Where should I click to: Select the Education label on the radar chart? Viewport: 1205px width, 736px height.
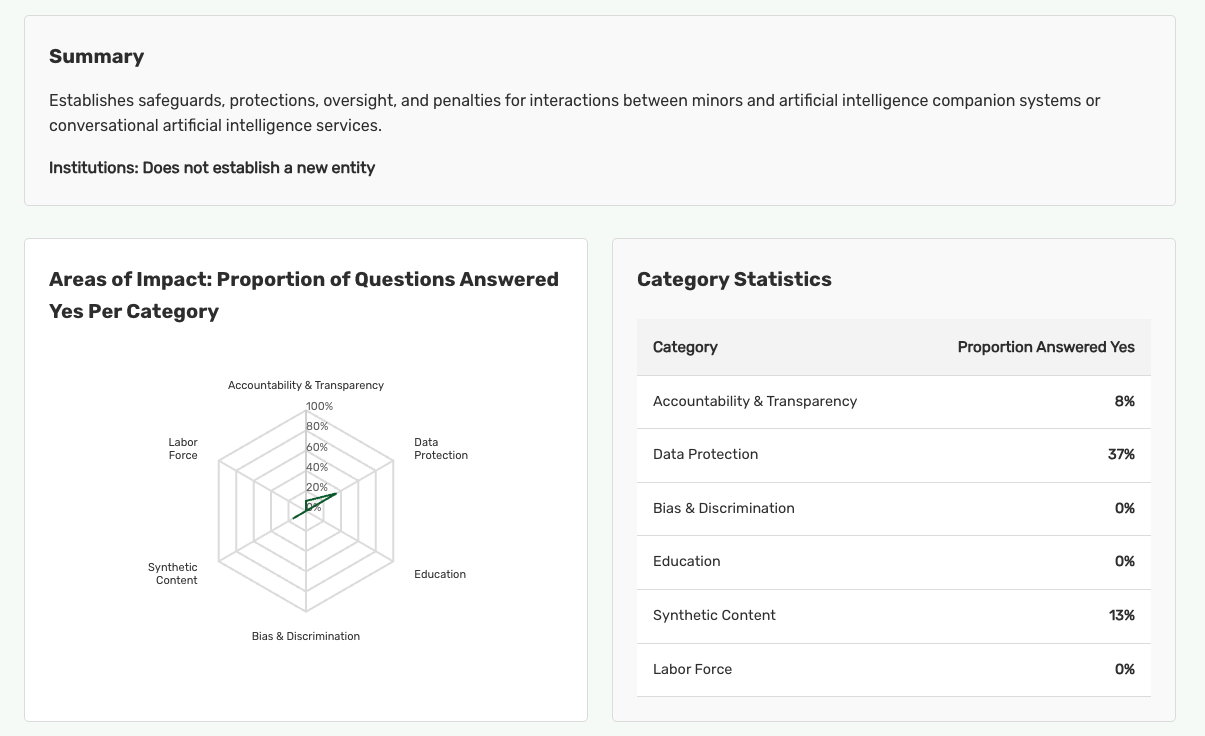click(x=440, y=574)
